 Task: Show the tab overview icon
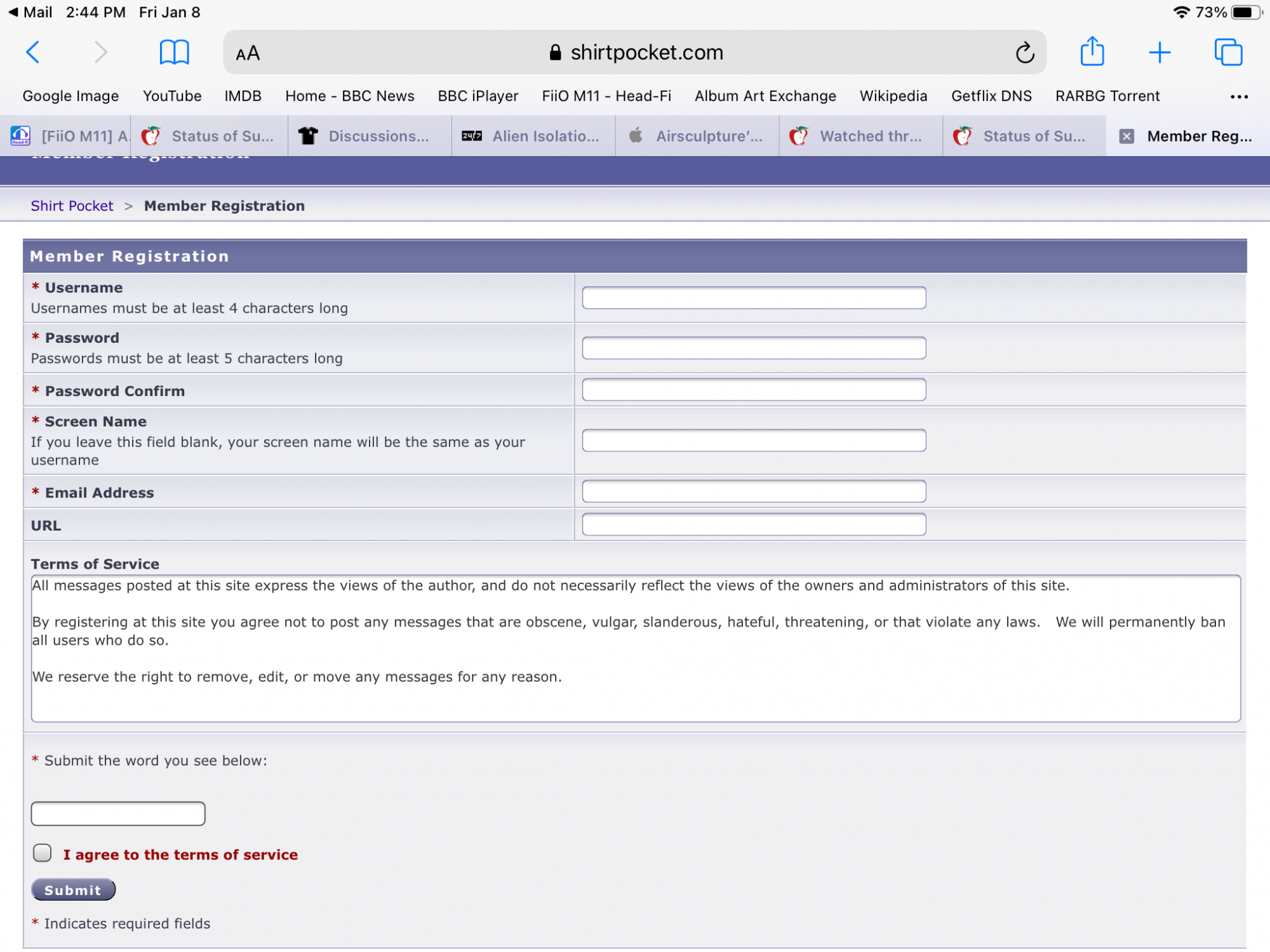point(1228,52)
